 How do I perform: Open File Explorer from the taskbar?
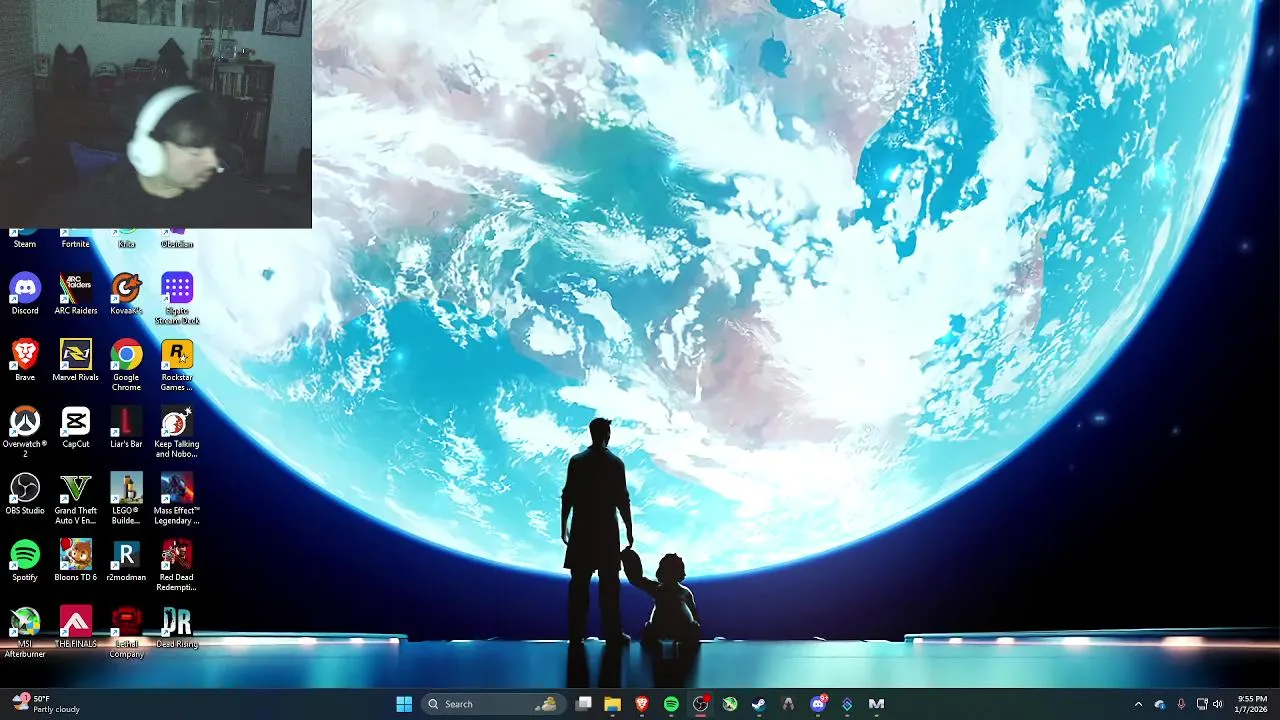pos(613,704)
